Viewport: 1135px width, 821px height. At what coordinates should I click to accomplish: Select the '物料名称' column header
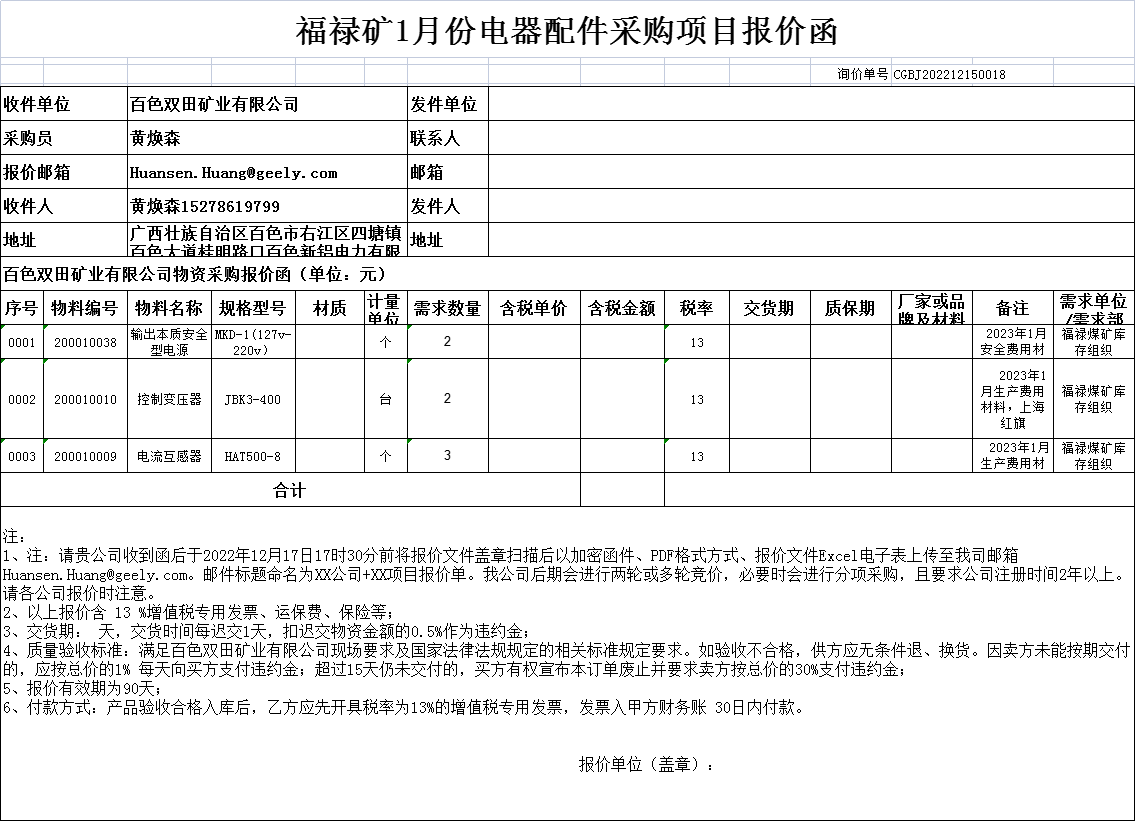click(x=169, y=308)
